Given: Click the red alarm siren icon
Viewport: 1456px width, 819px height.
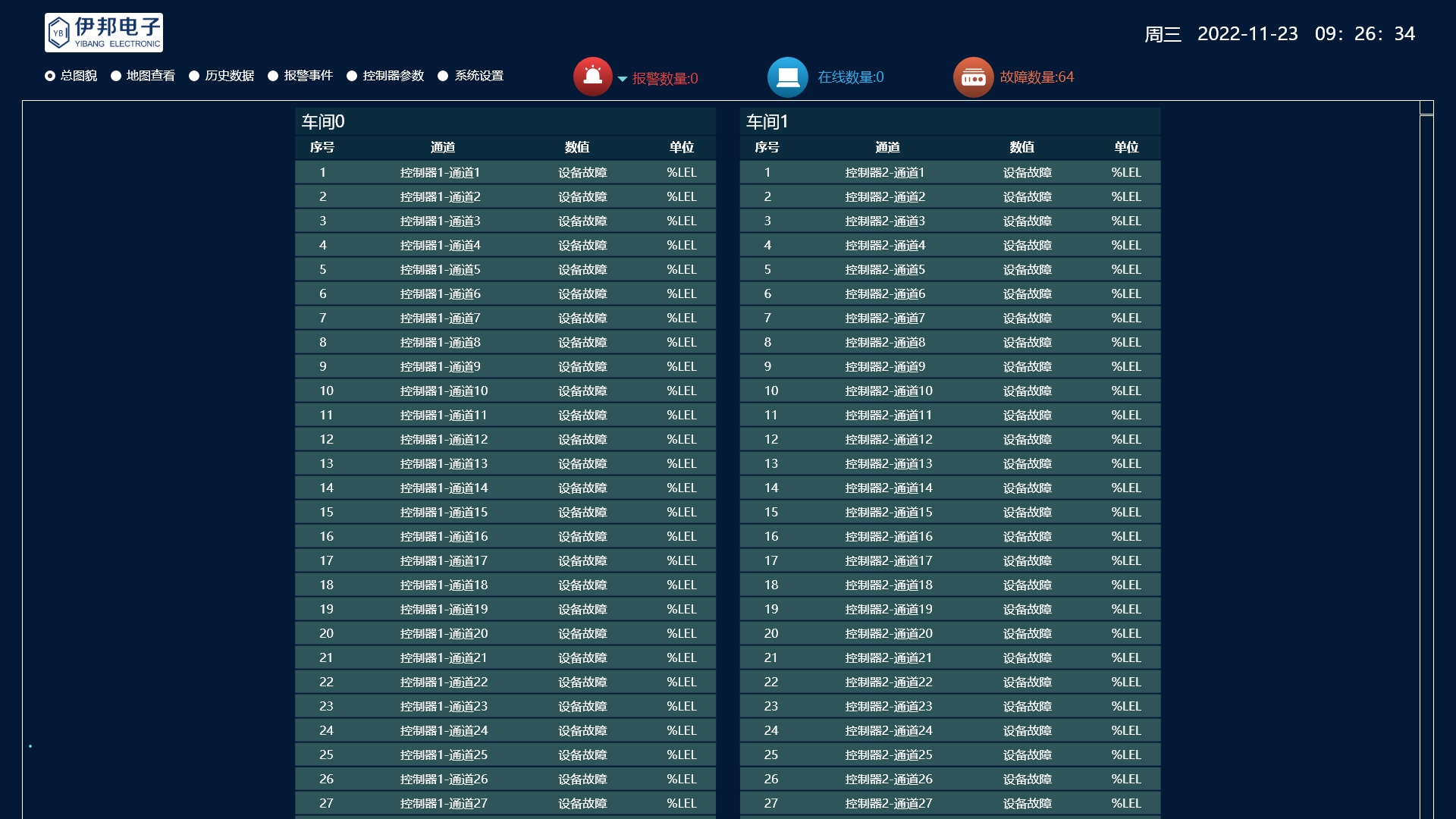Looking at the screenshot, I should (x=592, y=77).
